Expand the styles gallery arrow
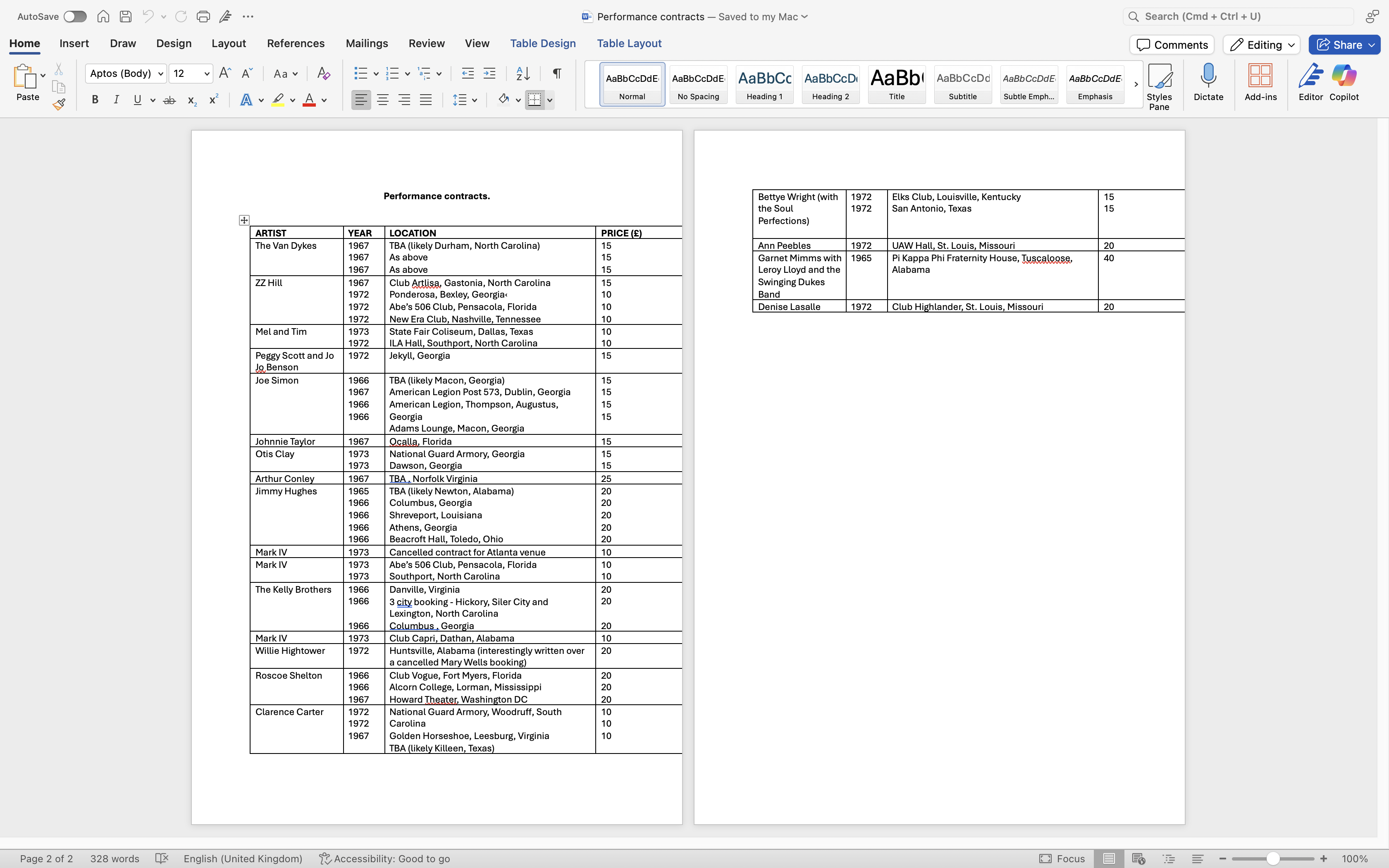Viewport: 1389px width, 868px height. click(1135, 84)
